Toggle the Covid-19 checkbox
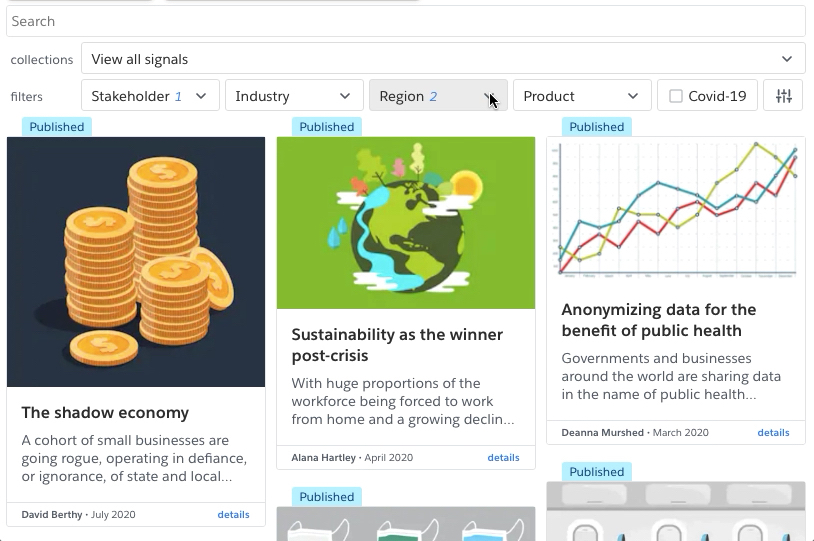The width and height of the screenshot is (814, 541). [676, 96]
